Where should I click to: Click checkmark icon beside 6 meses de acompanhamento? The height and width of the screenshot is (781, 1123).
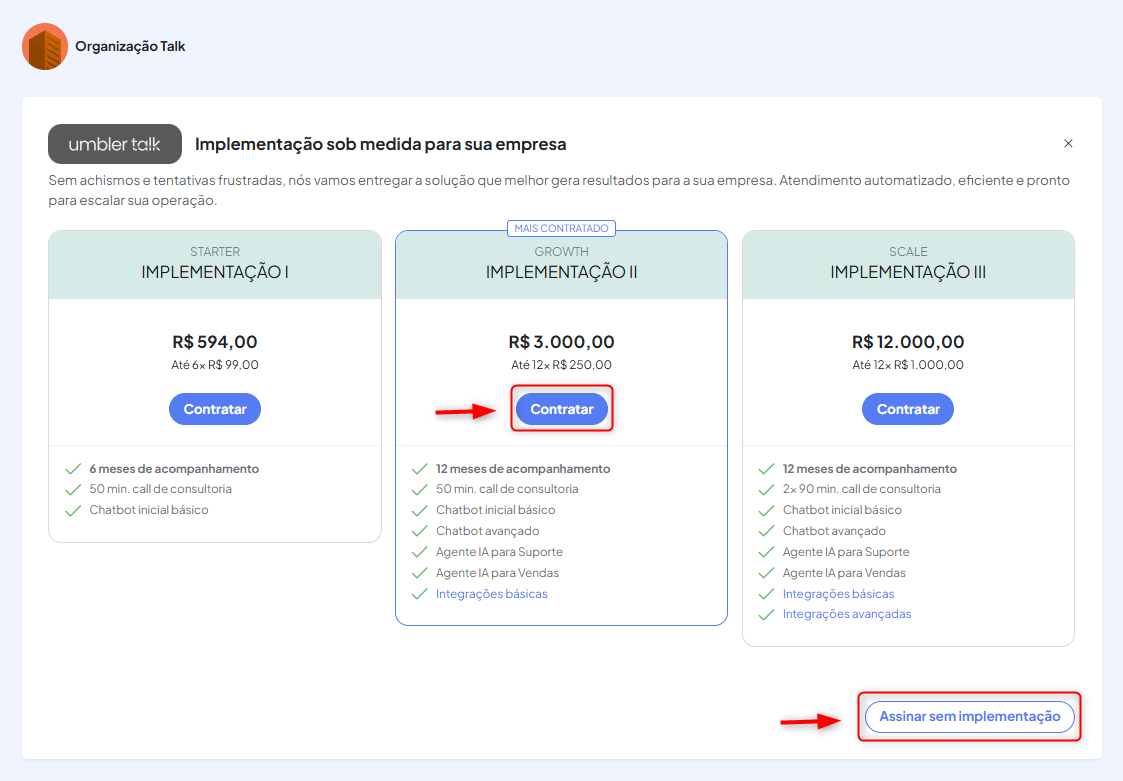tap(72, 469)
